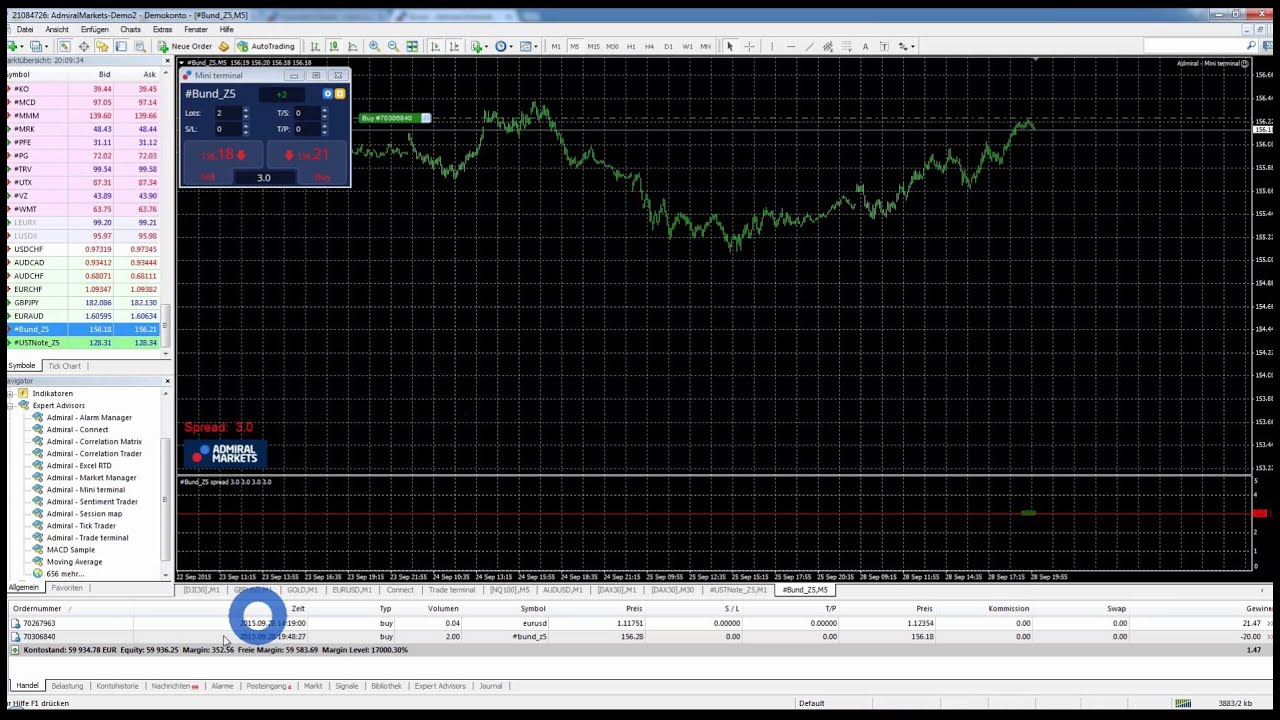Open the arrows objects dropdown
The image size is (1280, 720).
pos(907,46)
